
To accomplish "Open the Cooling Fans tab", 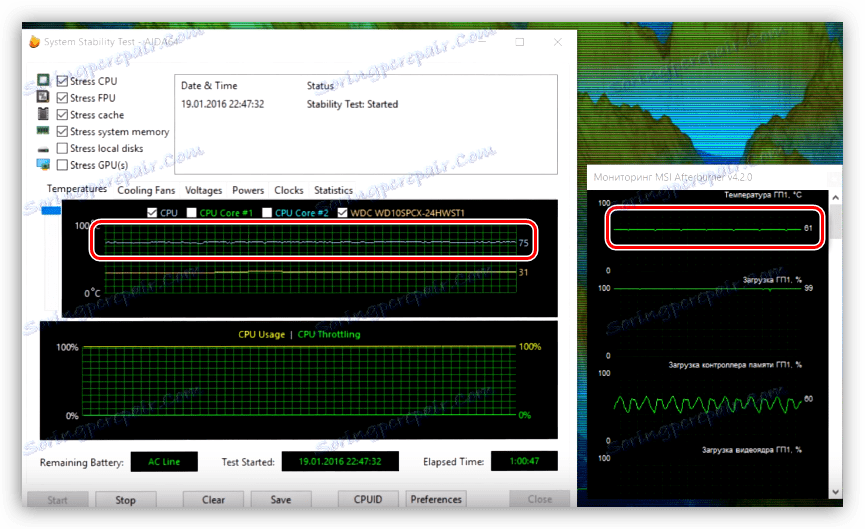I will [146, 190].
